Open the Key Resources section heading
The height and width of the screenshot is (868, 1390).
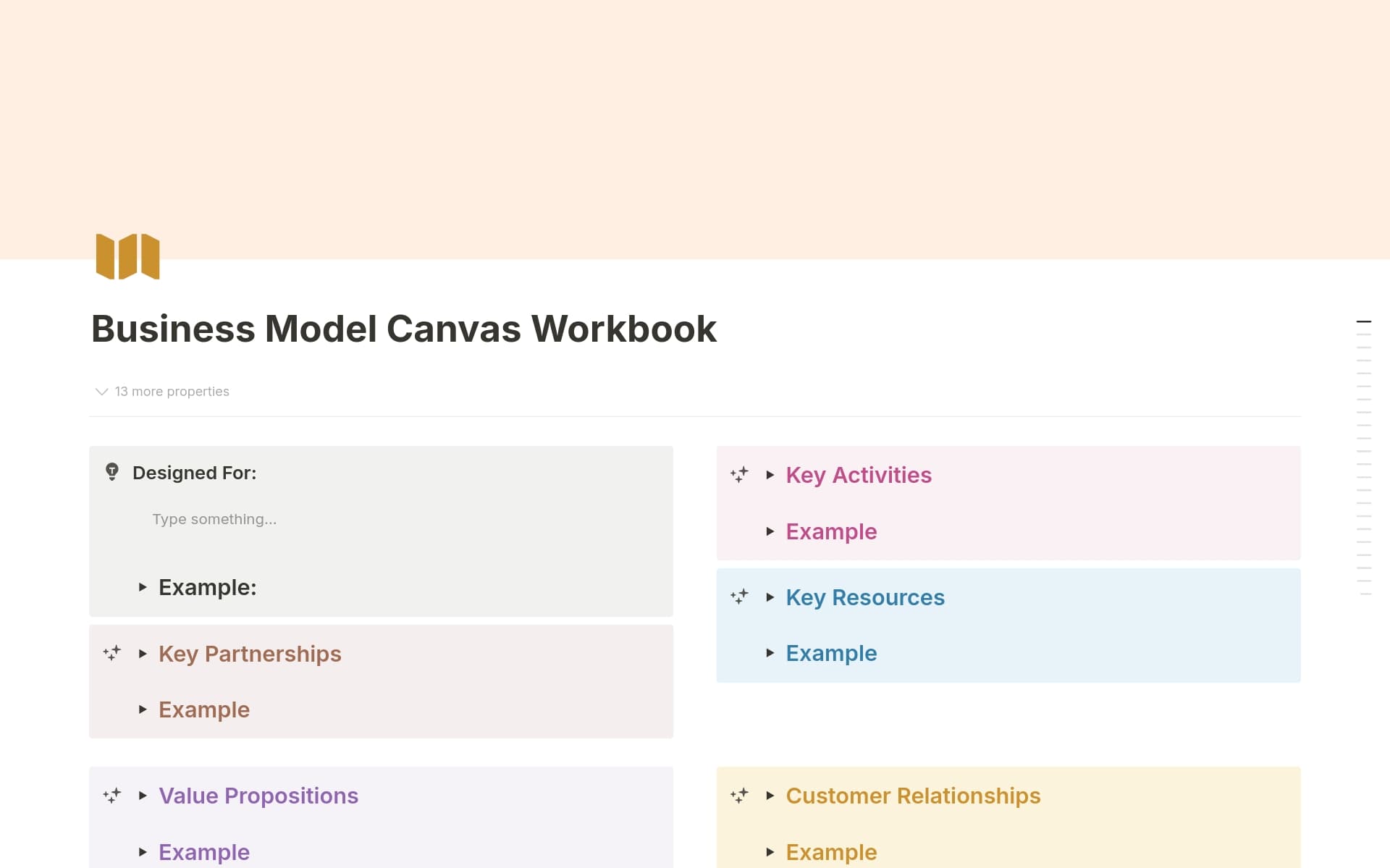coord(865,597)
